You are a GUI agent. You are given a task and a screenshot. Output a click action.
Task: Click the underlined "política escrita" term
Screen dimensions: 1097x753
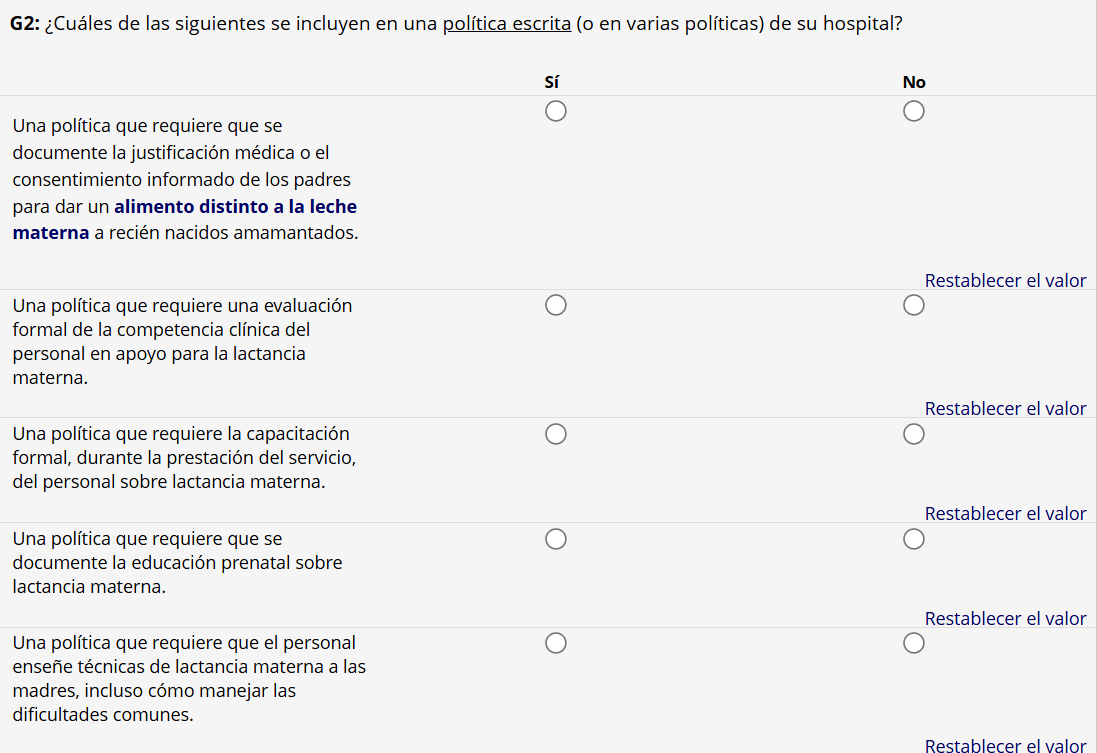(507, 23)
